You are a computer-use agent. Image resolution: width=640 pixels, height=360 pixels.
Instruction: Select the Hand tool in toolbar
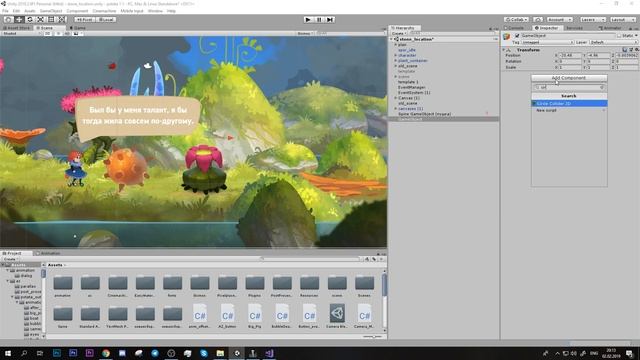click(x=8, y=19)
